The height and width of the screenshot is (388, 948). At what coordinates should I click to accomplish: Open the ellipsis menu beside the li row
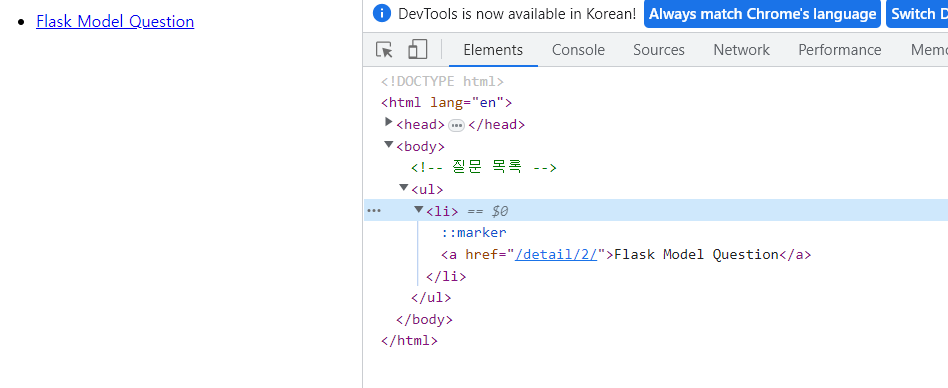(374, 210)
